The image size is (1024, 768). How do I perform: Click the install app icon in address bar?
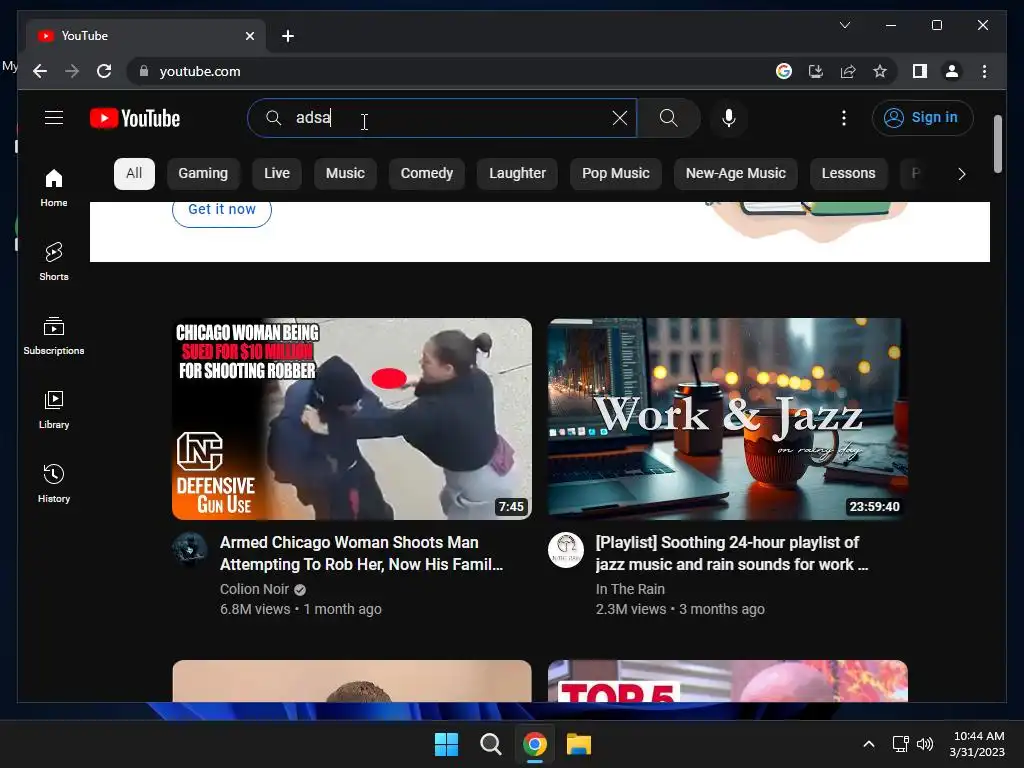pyautogui.click(x=816, y=71)
